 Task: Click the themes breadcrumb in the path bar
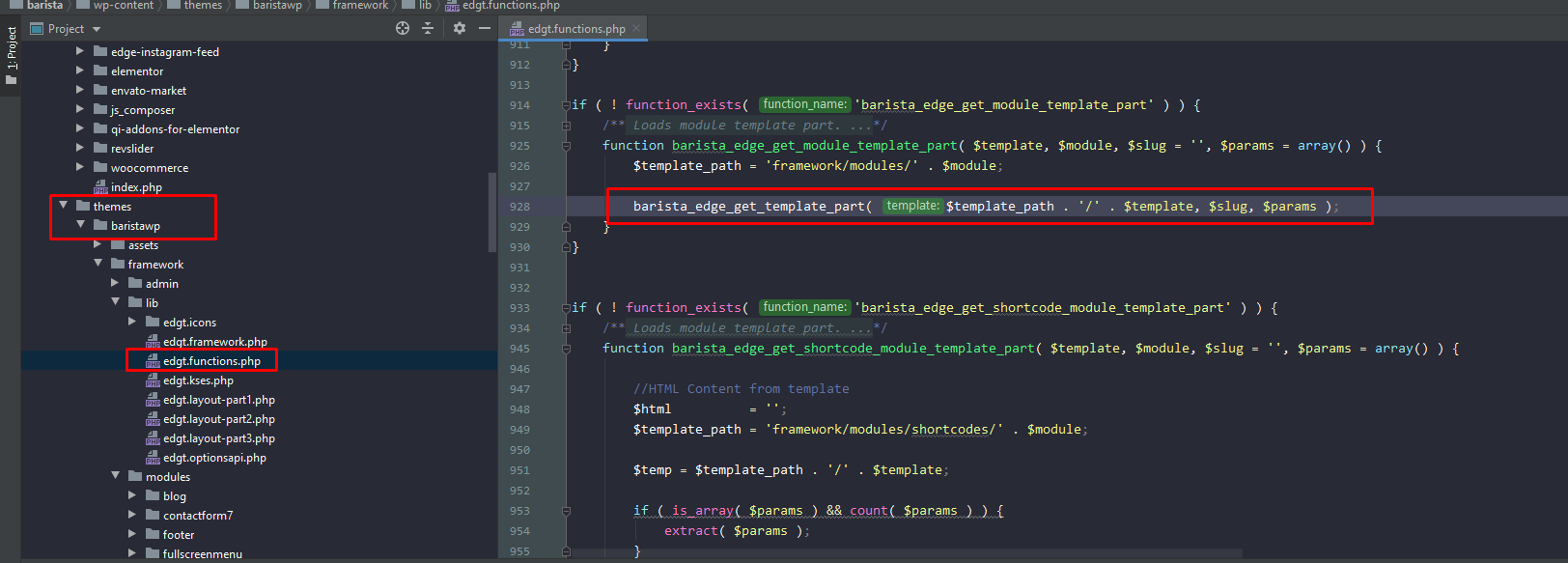(203, 6)
